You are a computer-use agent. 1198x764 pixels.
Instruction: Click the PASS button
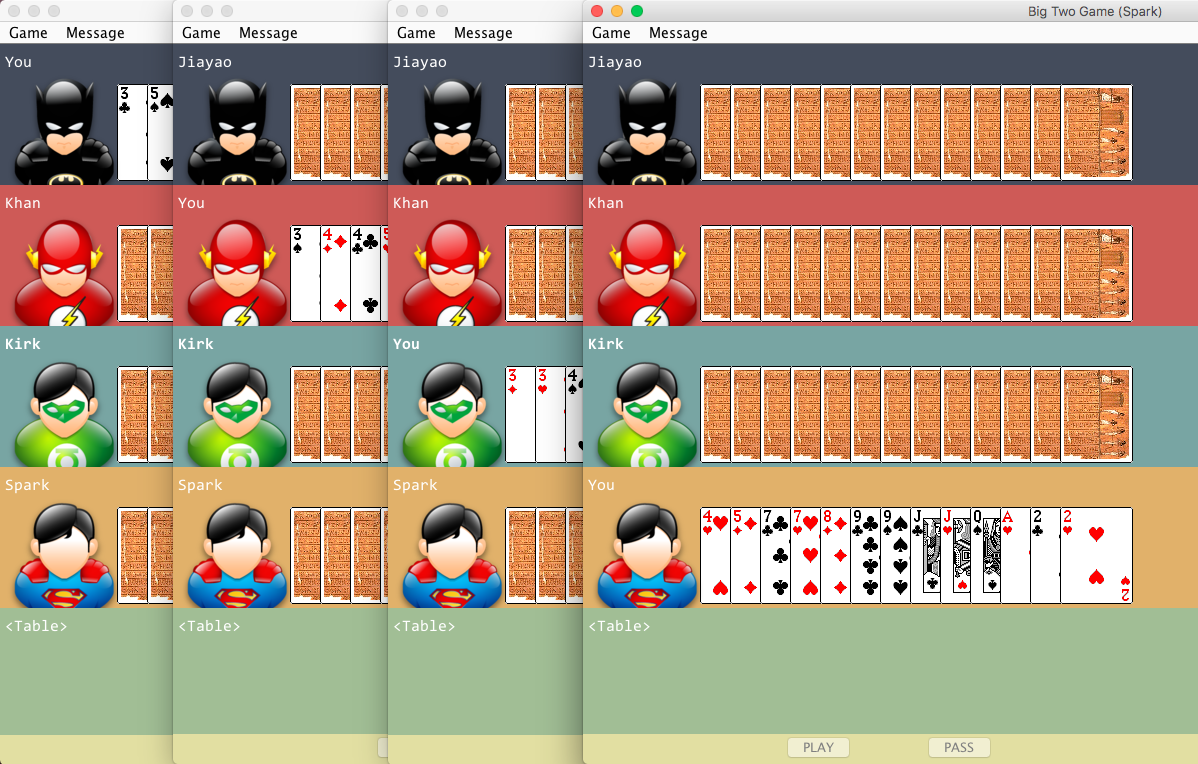pos(959,747)
